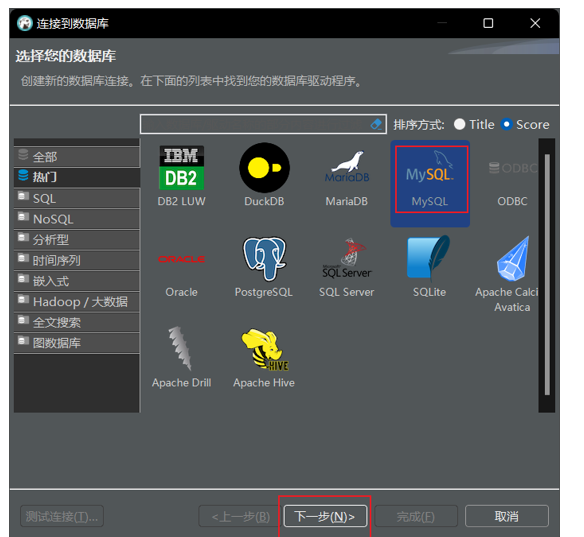The height and width of the screenshot is (537, 584).
Task: Click the DBeaver app icon in title bar
Action: tap(25, 23)
